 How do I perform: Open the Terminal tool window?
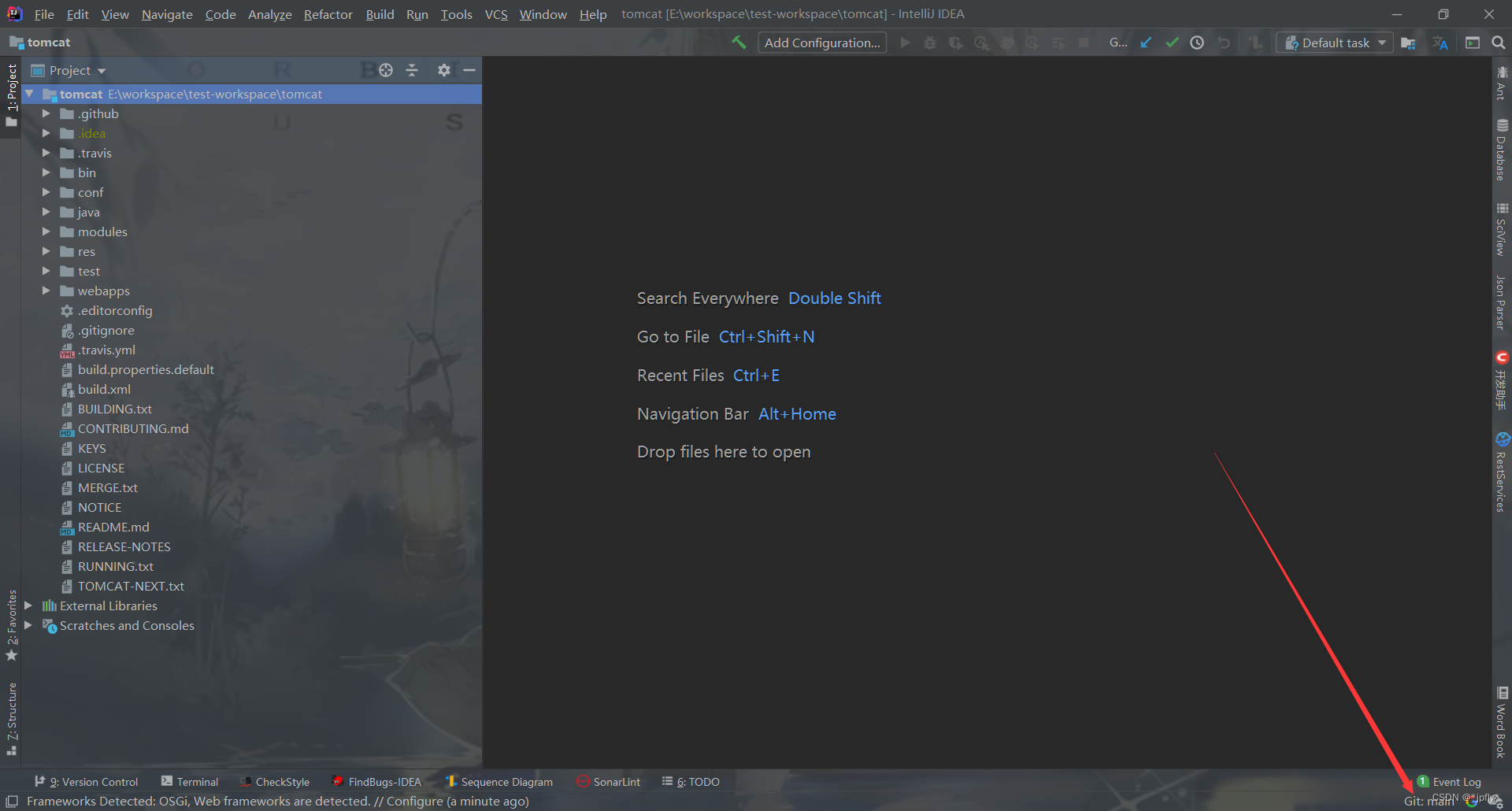coord(190,782)
